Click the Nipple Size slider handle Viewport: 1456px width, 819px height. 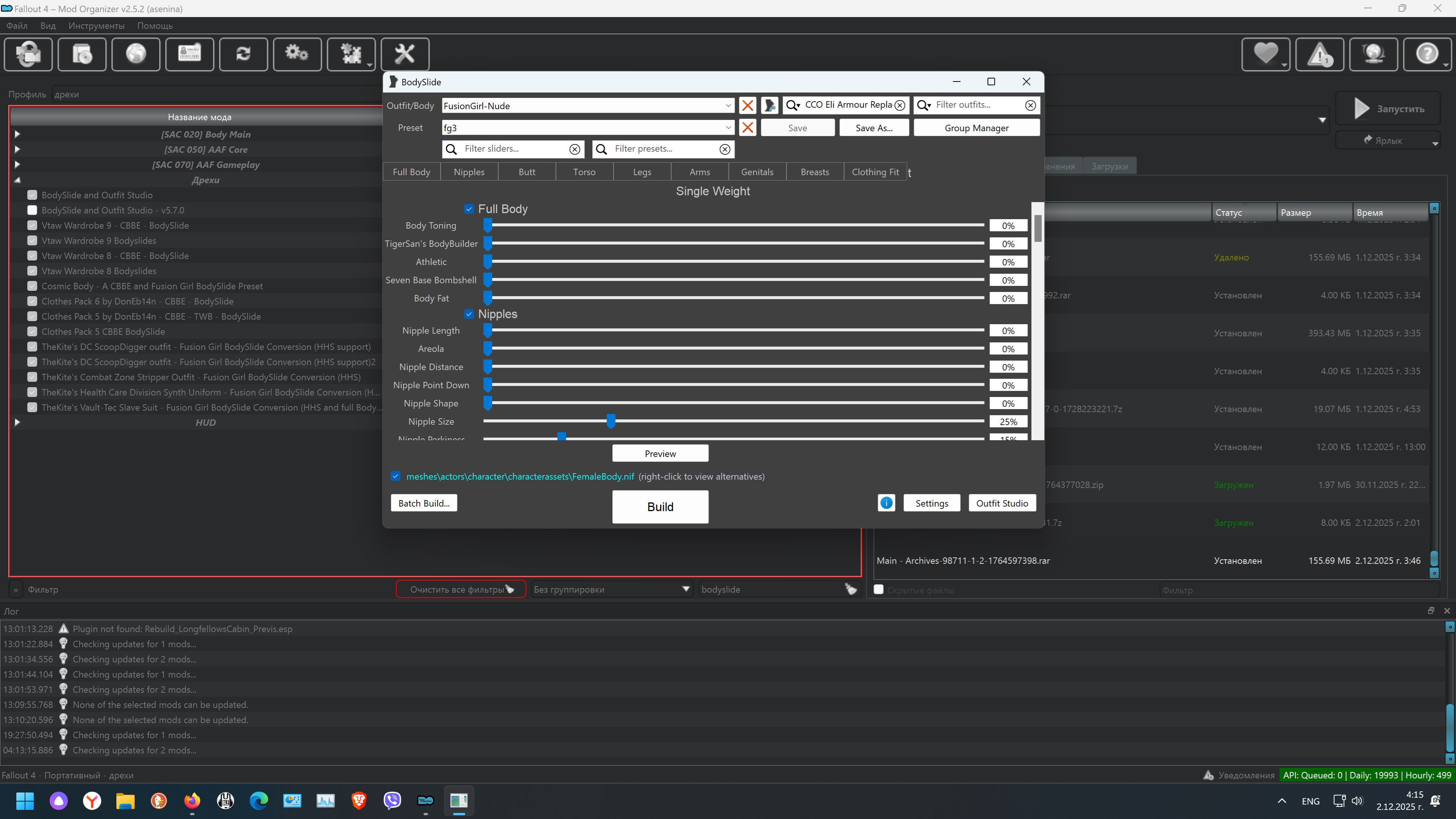610,421
